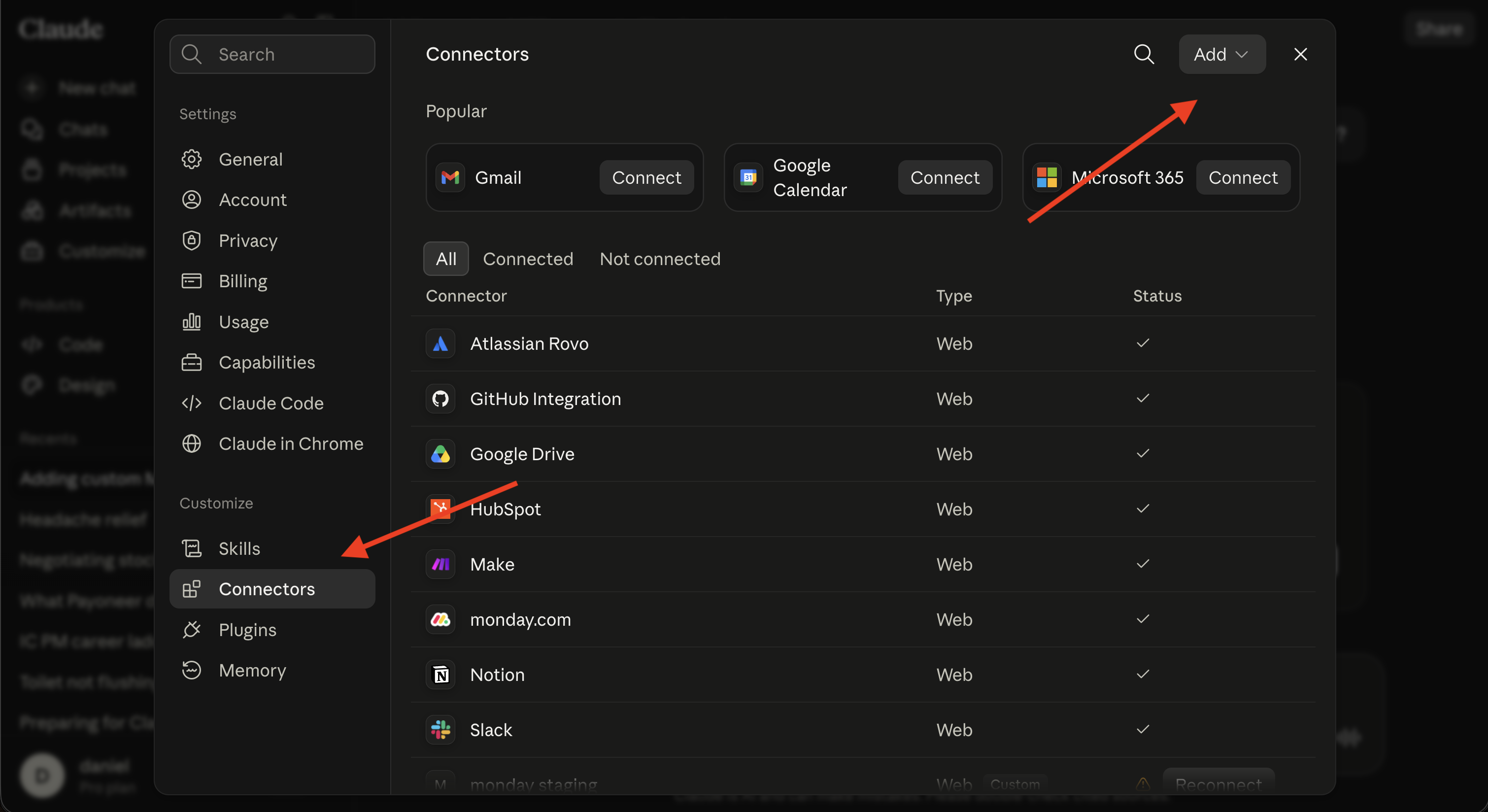Click the Atlassian Rovo status checkmark
This screenshot has height=812, width=1488.
point(1143,343)
